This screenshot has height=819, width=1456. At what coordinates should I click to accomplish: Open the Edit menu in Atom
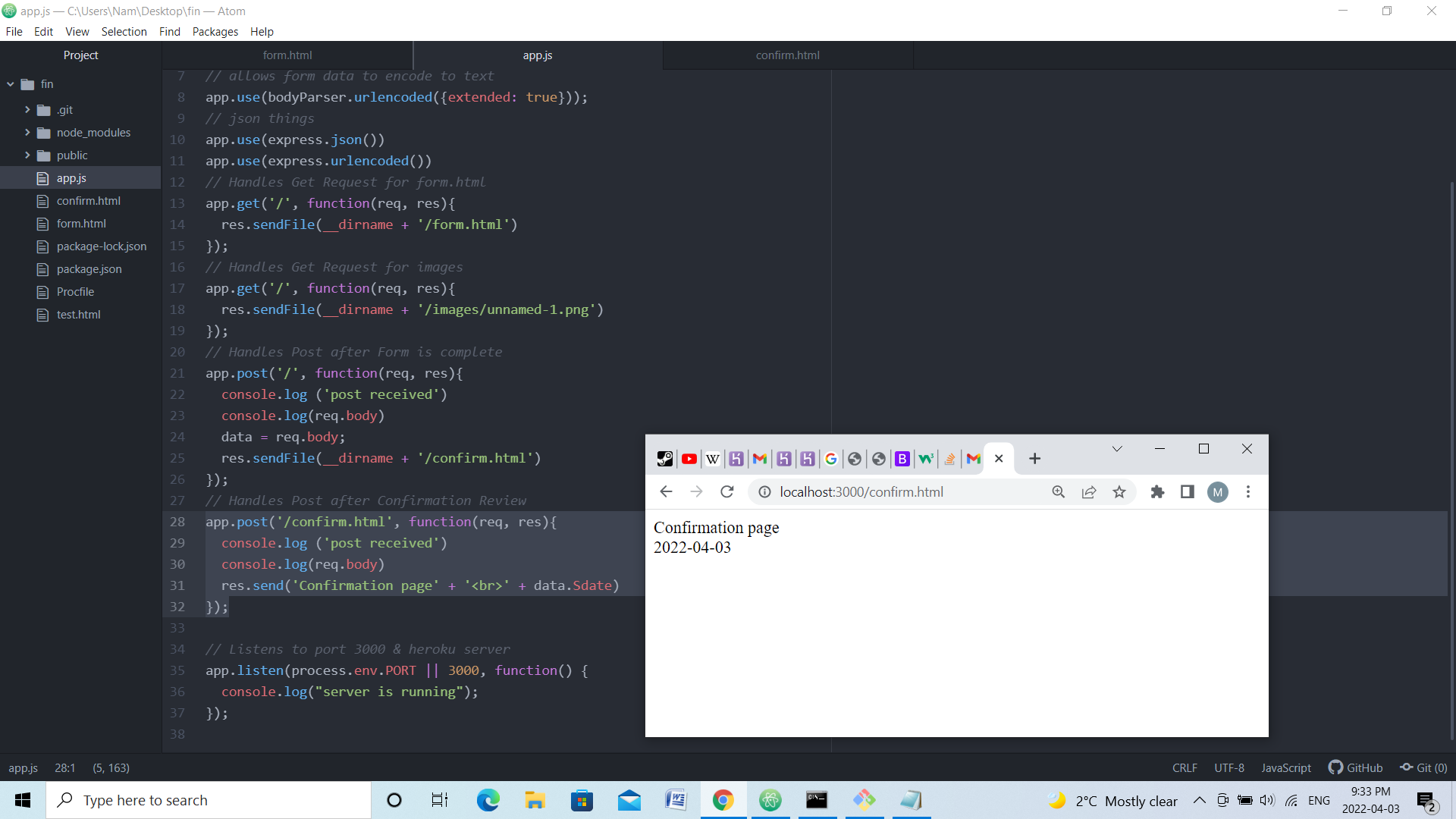(x=43, y=32)
